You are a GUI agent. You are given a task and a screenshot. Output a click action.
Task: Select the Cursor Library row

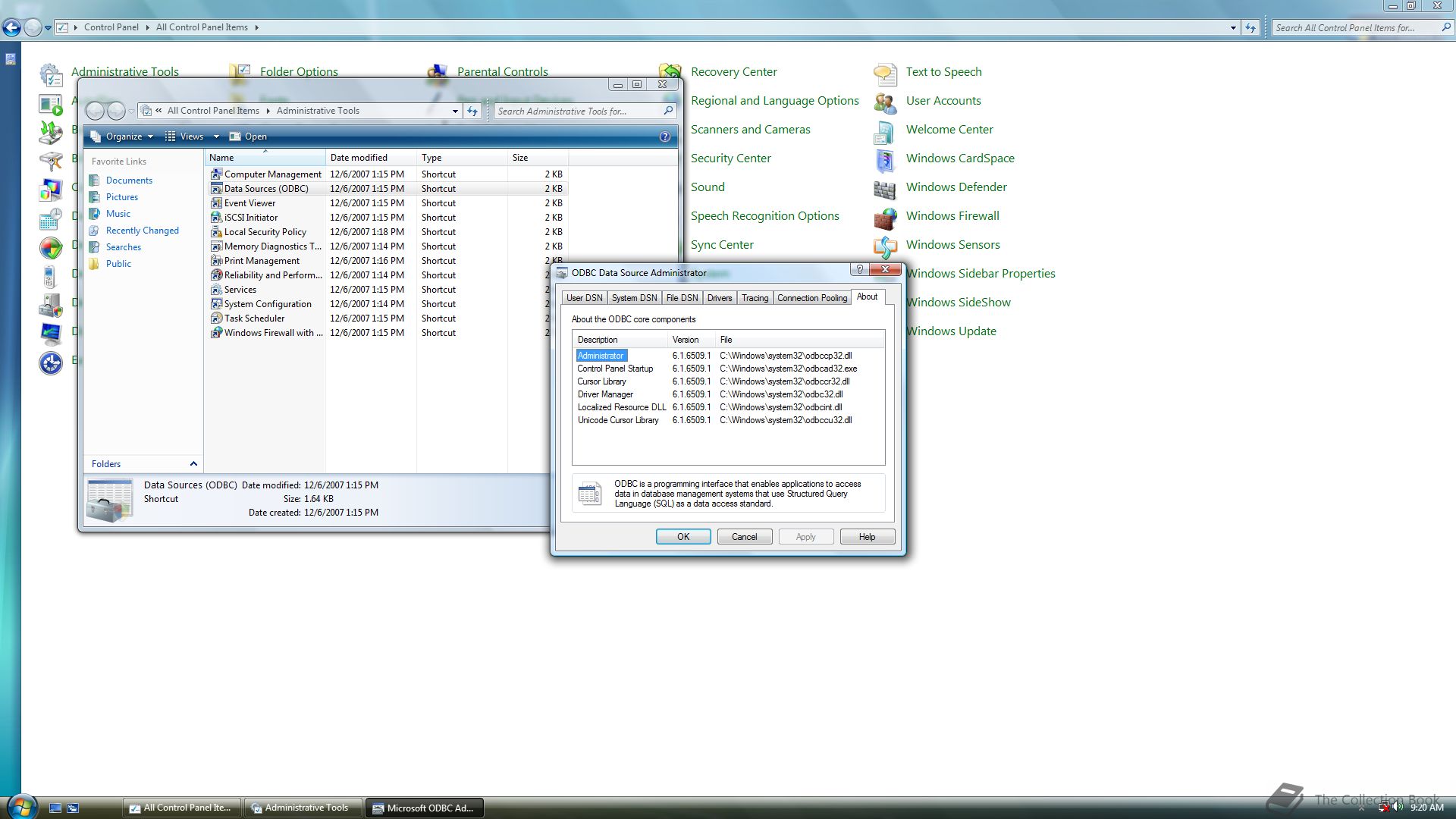[728, 381]
